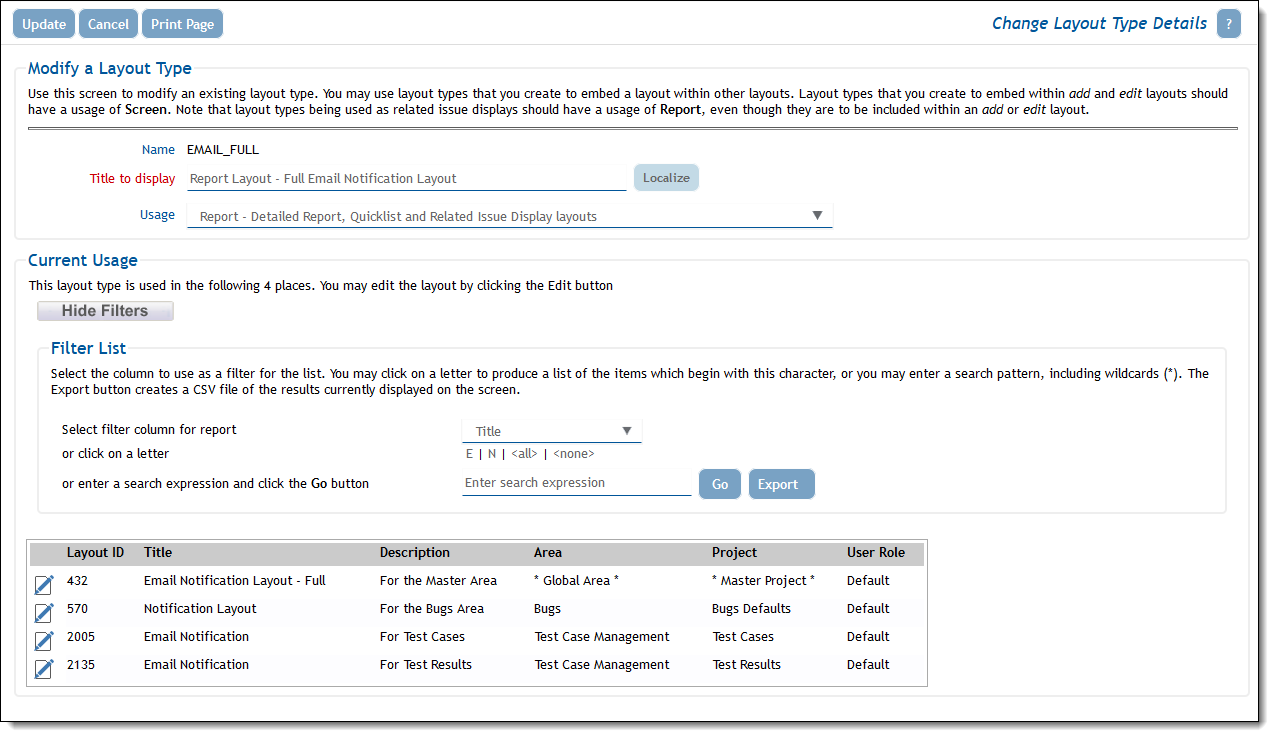Open edit pencil for layout 2005

click(44, 640)
